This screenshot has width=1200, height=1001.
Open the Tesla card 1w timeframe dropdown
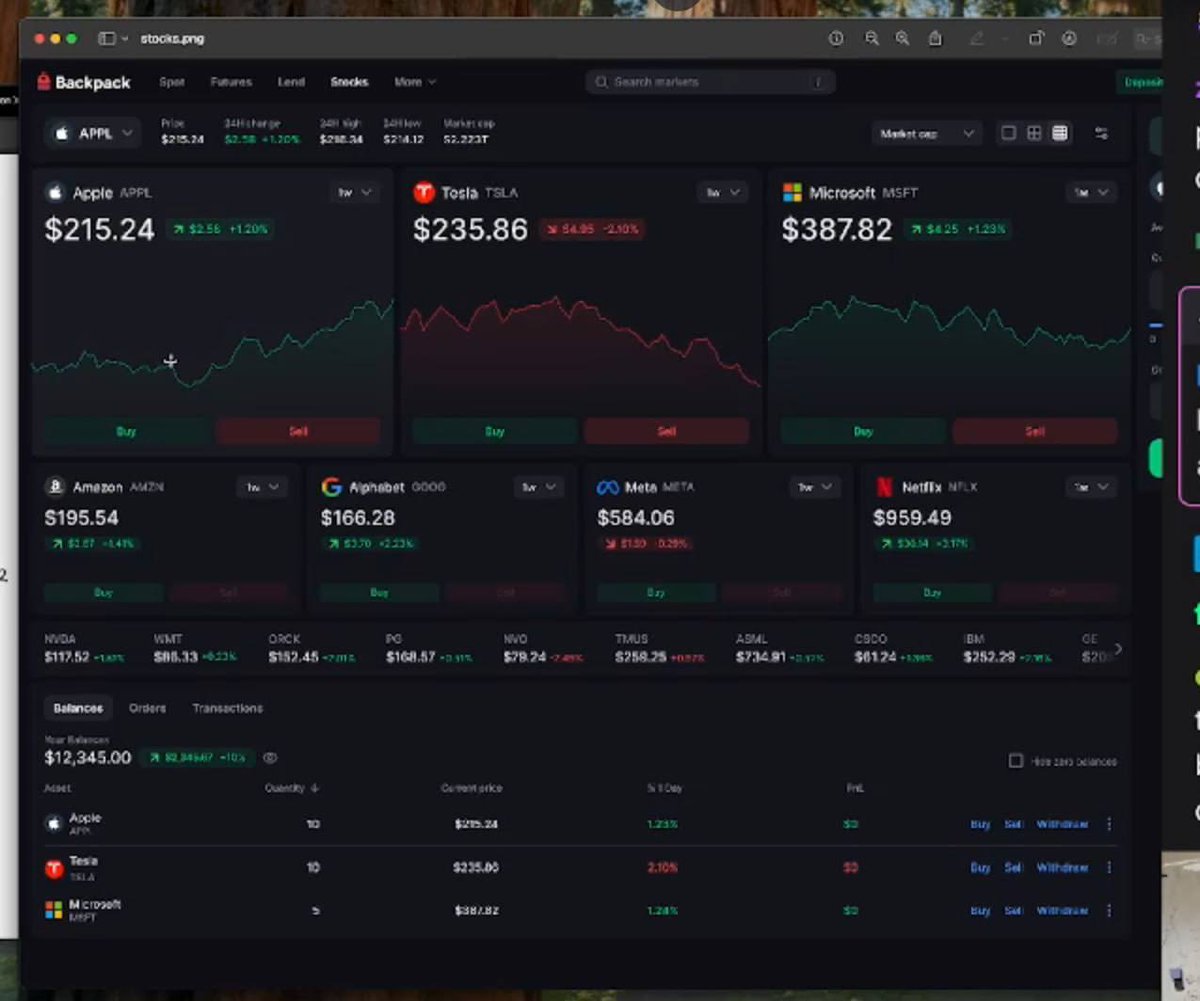tap(723, 192)
